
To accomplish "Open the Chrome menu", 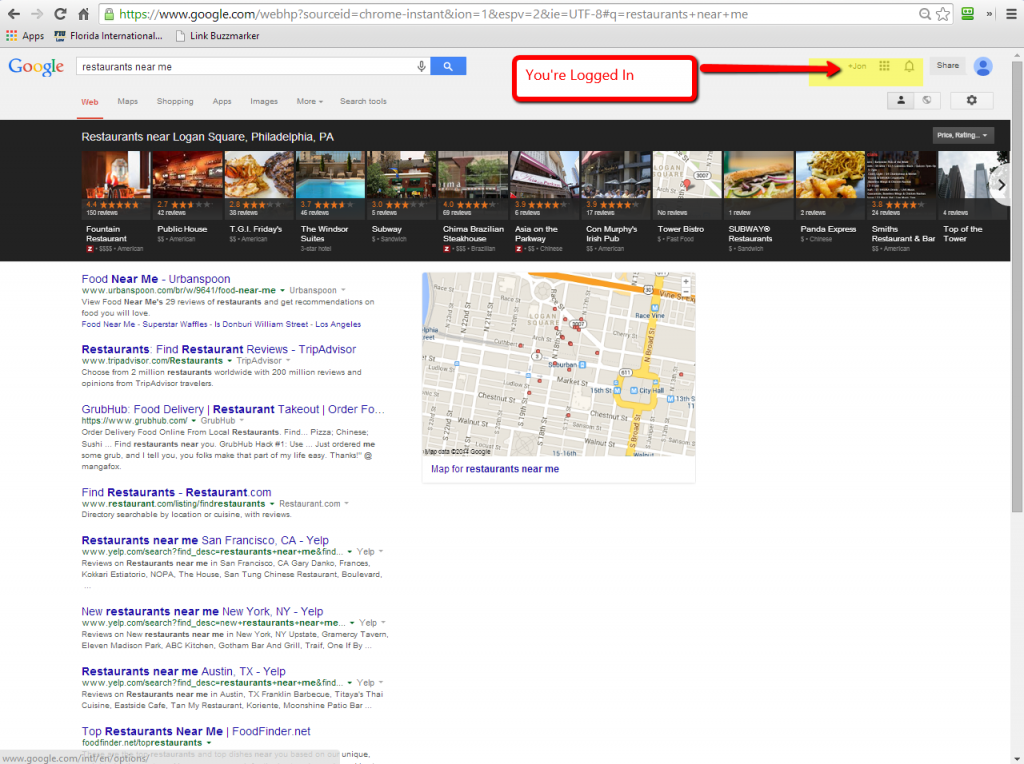I will (x=1011, y=14).
